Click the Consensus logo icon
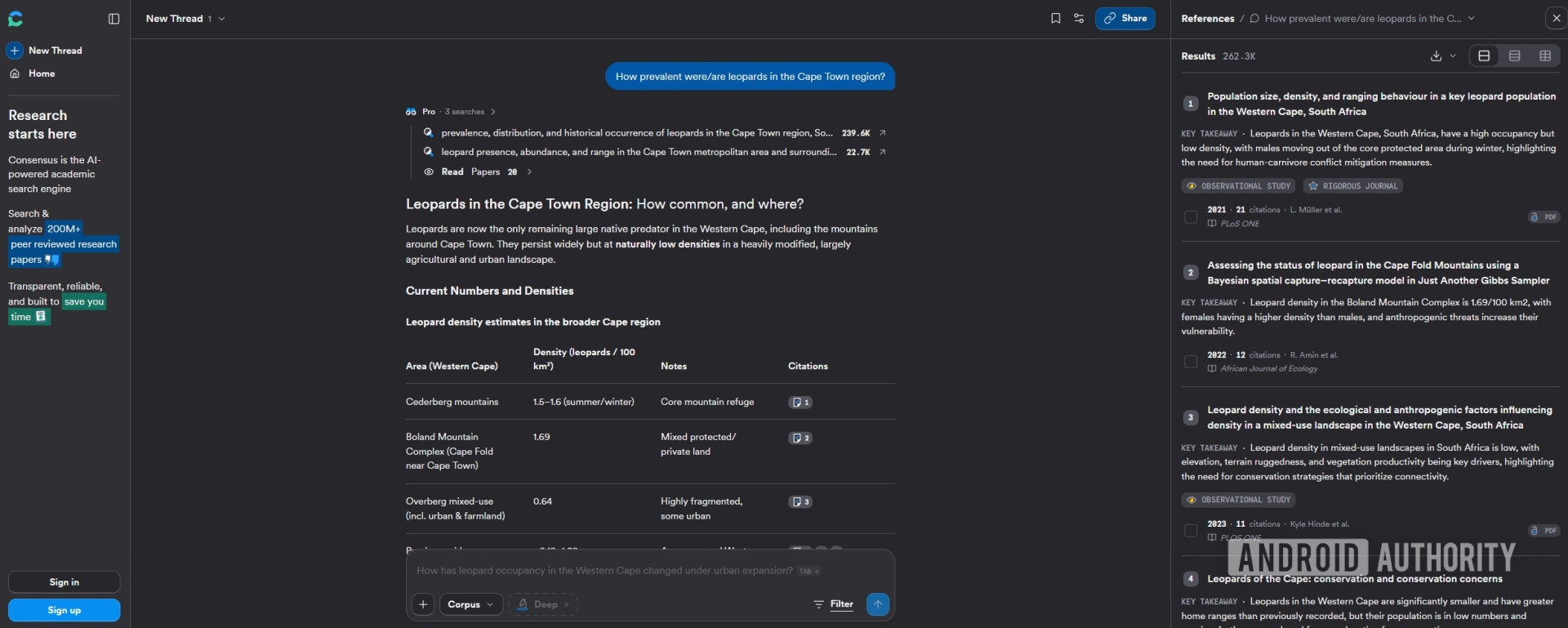1568x628 pixels. pyautogui.click(x=16, y=18)
